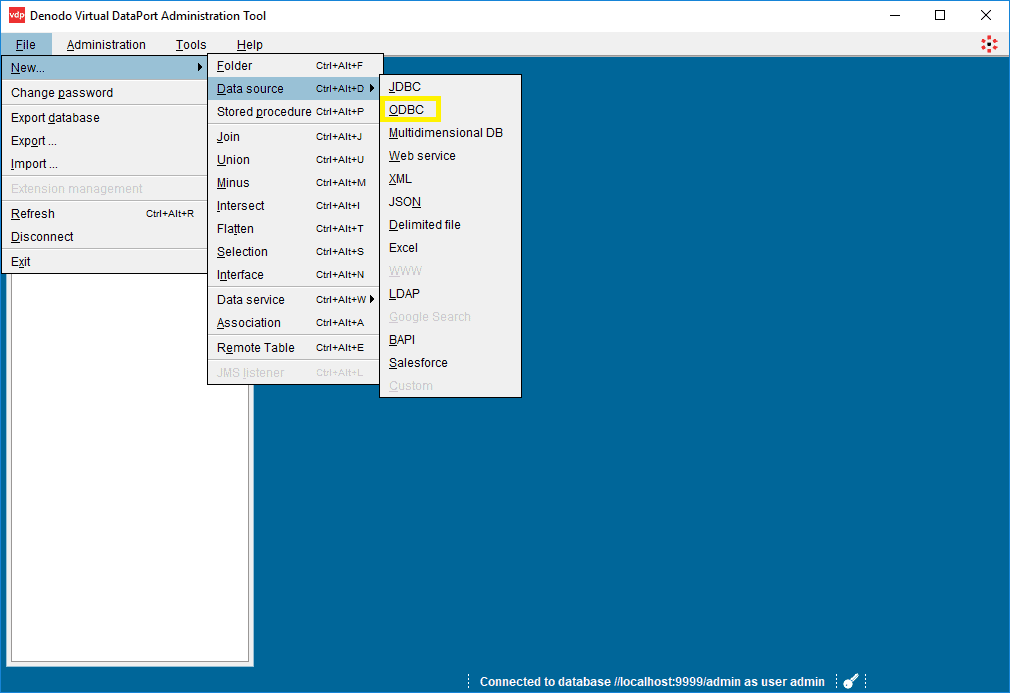1010x693 pixels.
Task: Choose the Import ... entry
Action: [x=104, y=164]
